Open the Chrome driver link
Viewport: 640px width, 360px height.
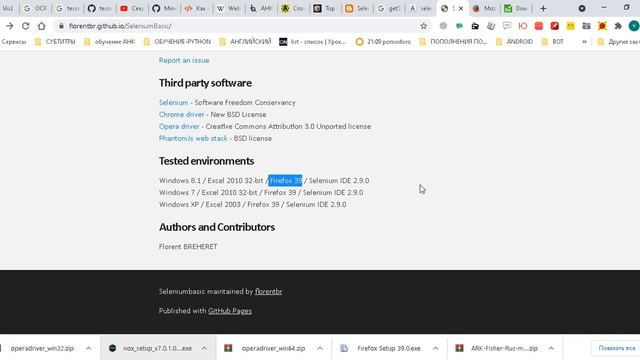[x=181, y=114]
